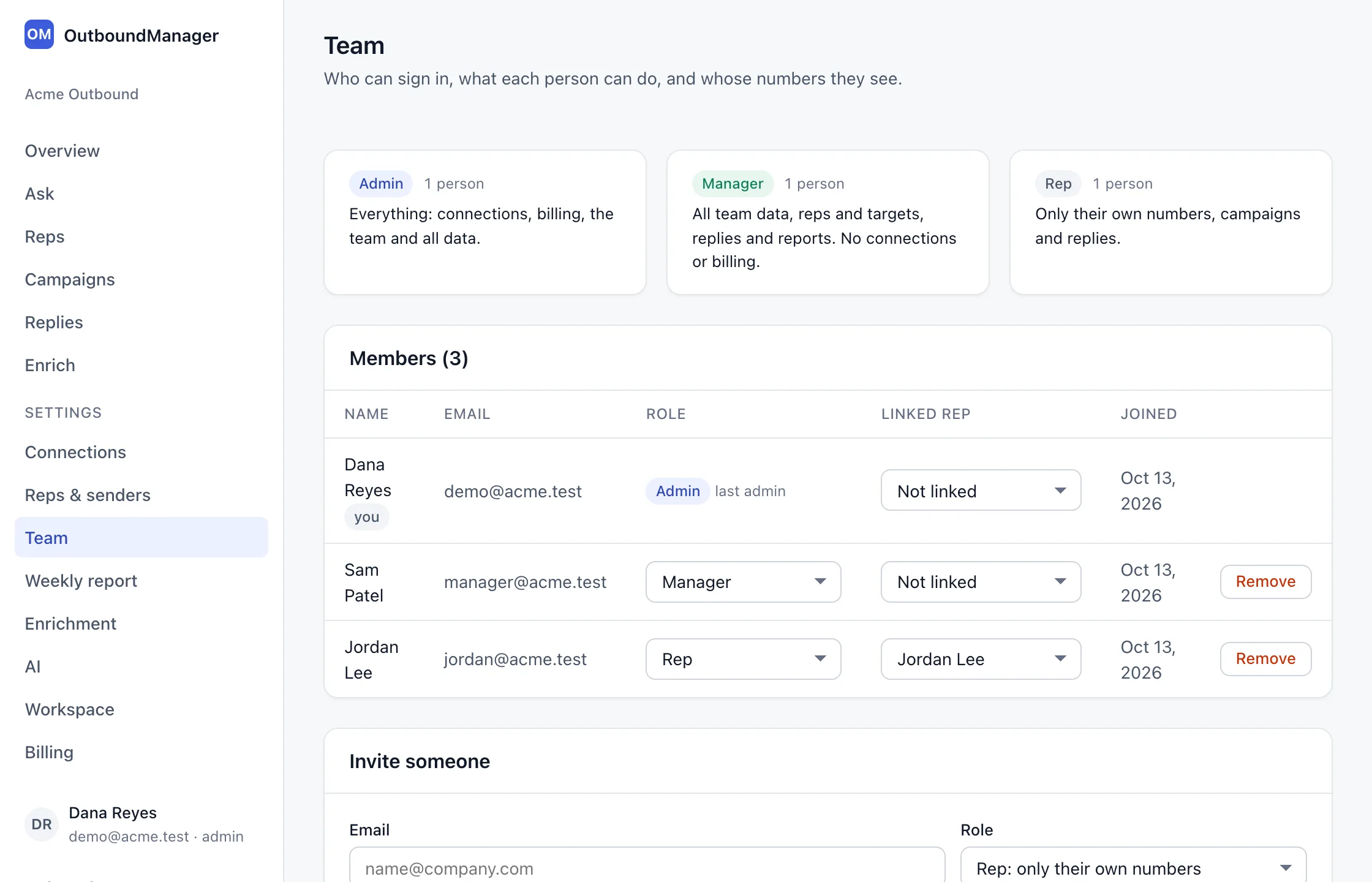
Task: Go to Reps & senders settings
Action: (x=88, y=495)
